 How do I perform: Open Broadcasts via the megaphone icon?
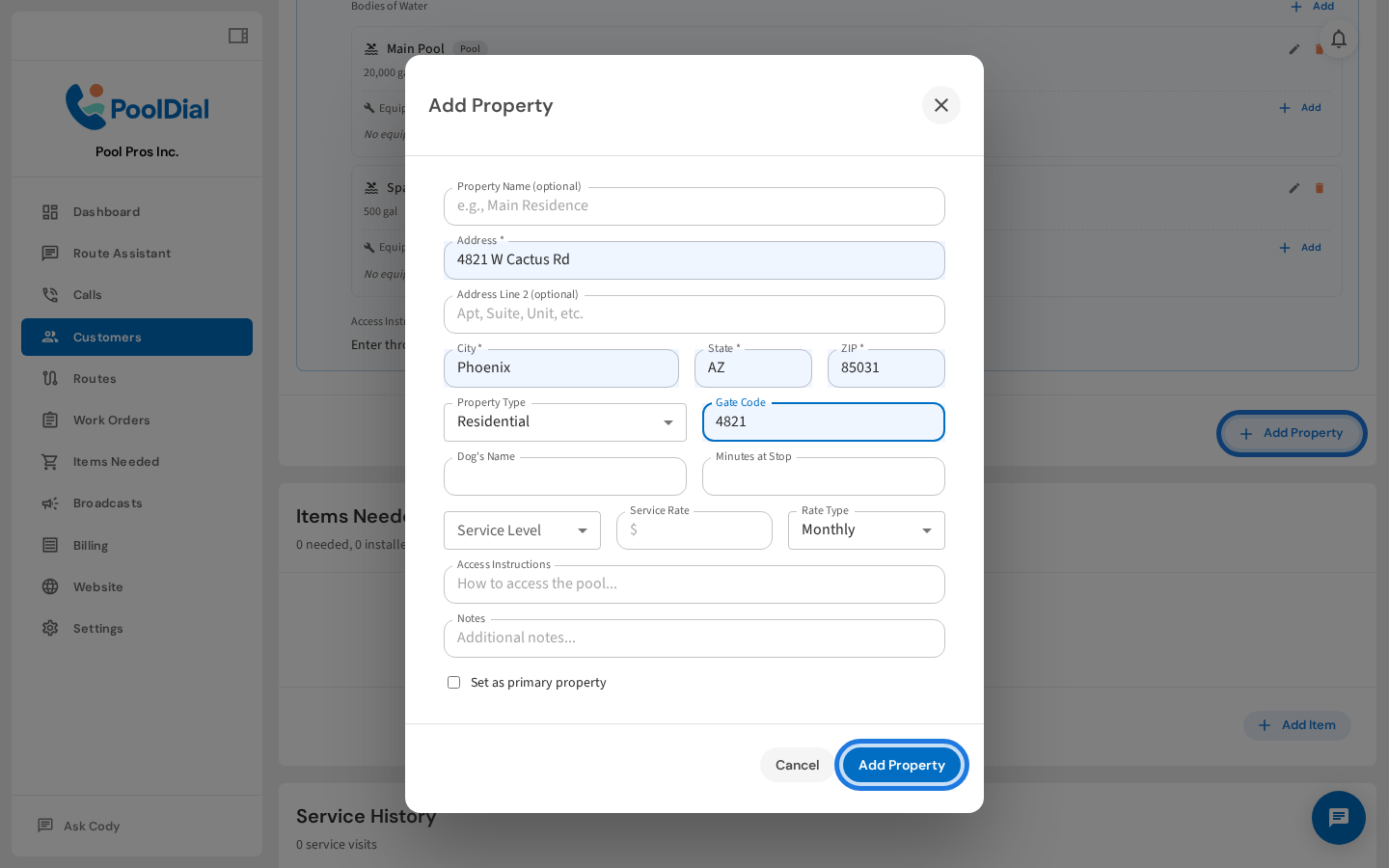point(50,502)
